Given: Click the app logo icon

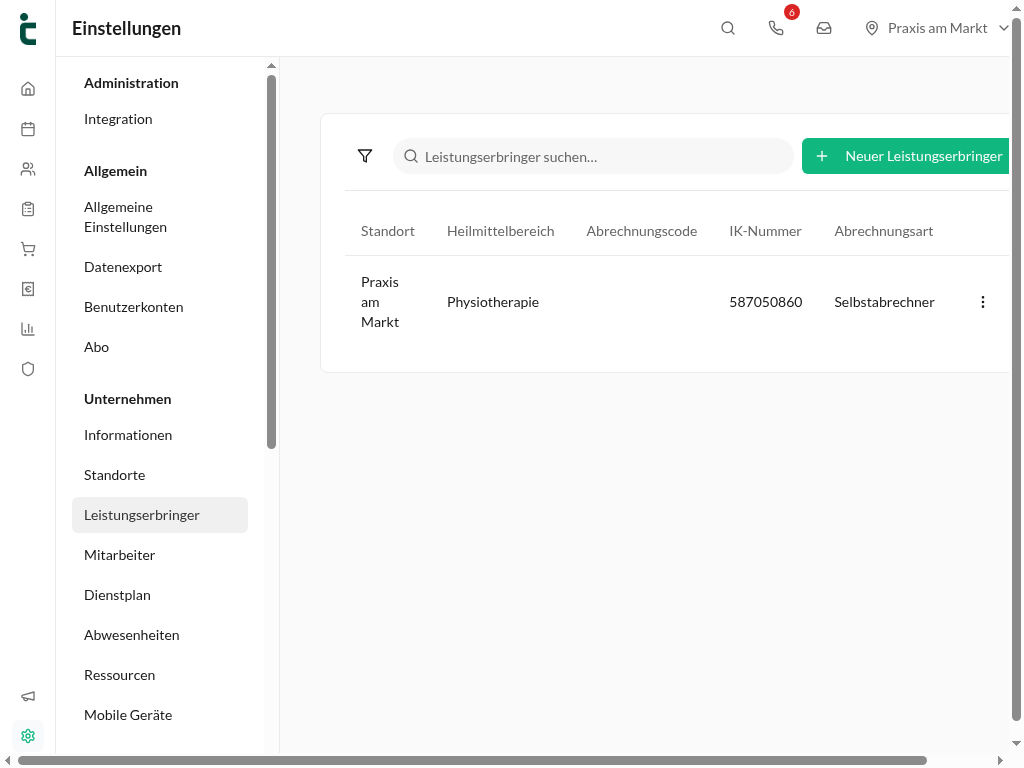Looking at the screenshot, I should (28, 29).
